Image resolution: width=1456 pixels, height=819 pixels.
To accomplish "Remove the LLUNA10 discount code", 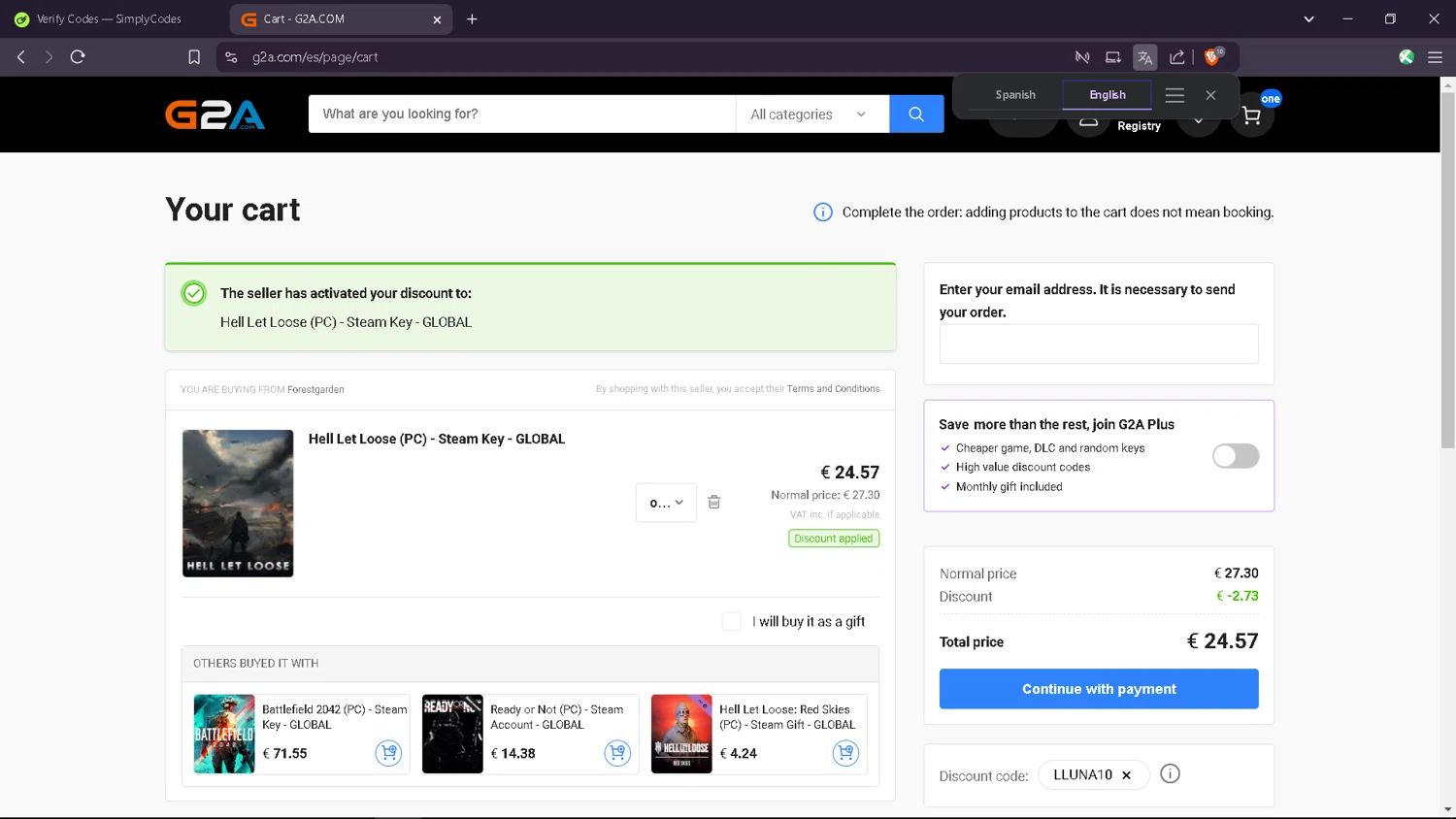I will 1126,775.
